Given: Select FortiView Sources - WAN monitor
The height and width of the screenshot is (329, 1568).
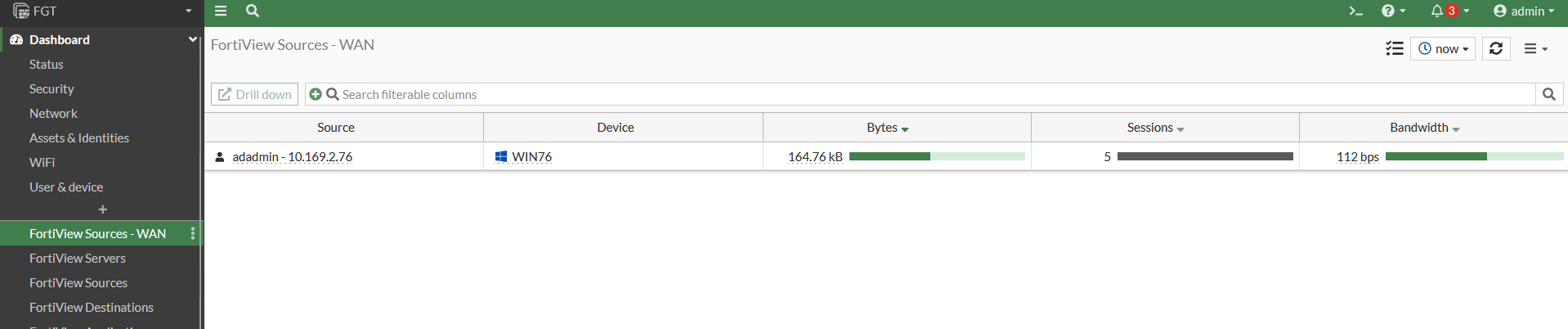Looking at the screenshot, I should 97,233.
